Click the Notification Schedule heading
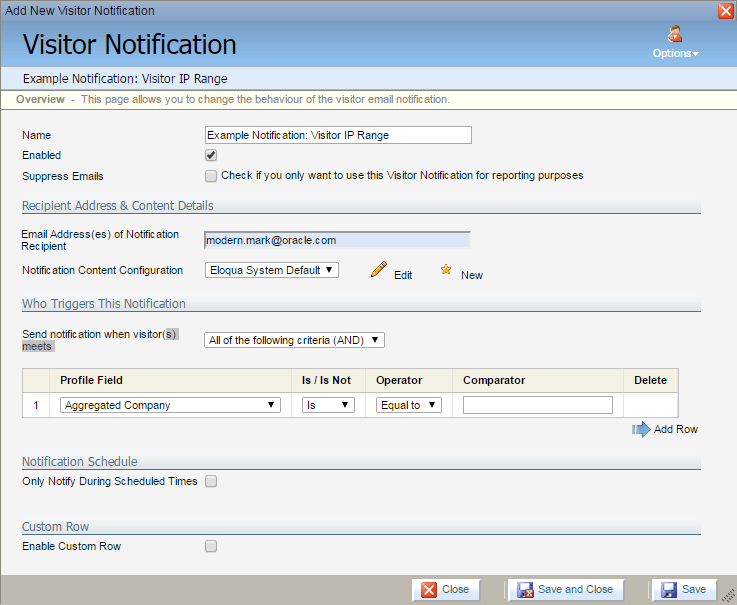This screenshot has height=605, width=737. (80, 462)
